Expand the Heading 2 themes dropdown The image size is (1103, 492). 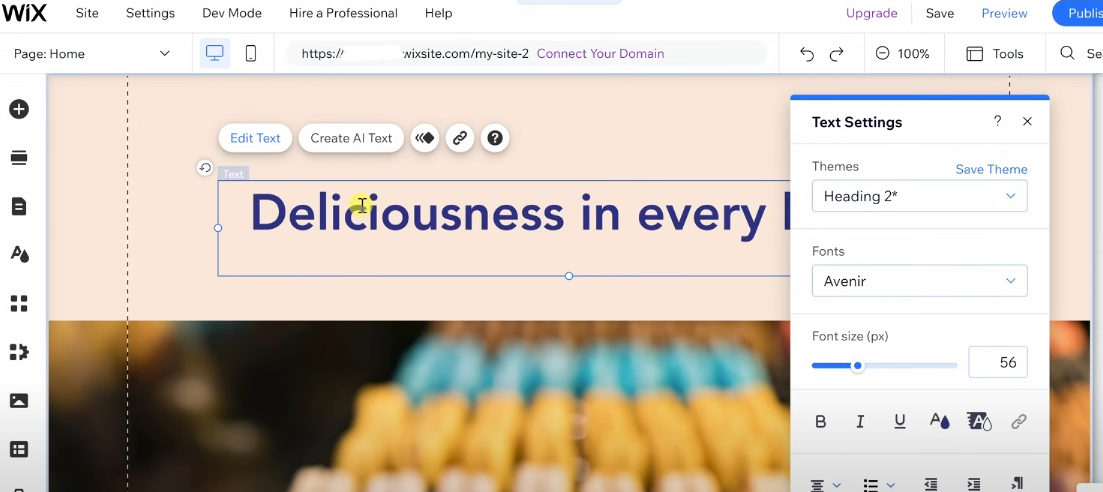(919, 196)
